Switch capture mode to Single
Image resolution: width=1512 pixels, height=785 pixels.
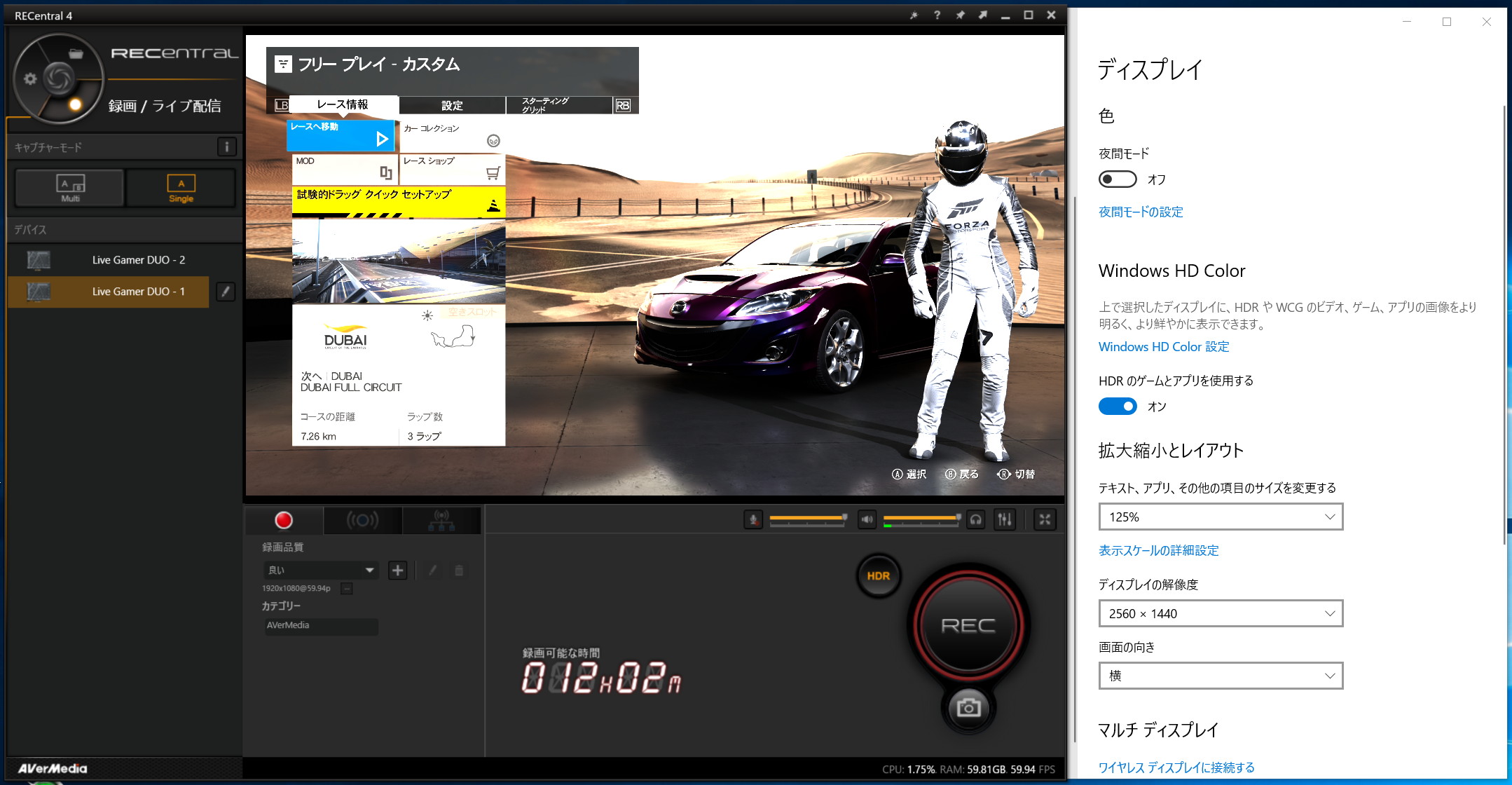181,188
